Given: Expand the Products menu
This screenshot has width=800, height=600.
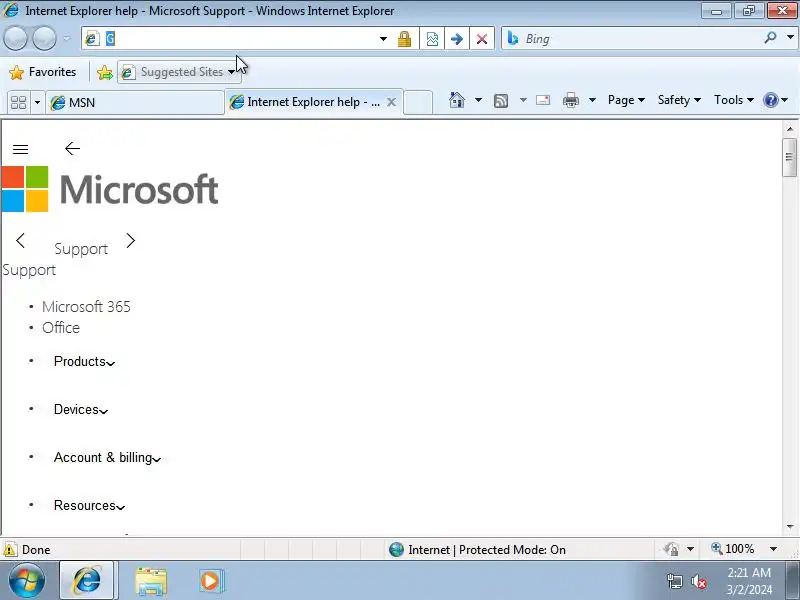Looking at the screenshot, I should click(84, 361).
